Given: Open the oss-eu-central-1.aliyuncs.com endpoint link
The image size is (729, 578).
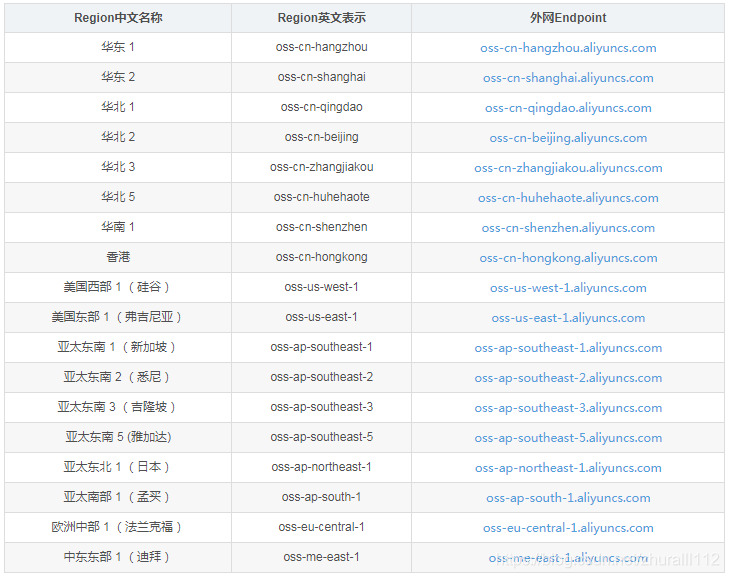Looking at the screenshot, I should point(568,528).
